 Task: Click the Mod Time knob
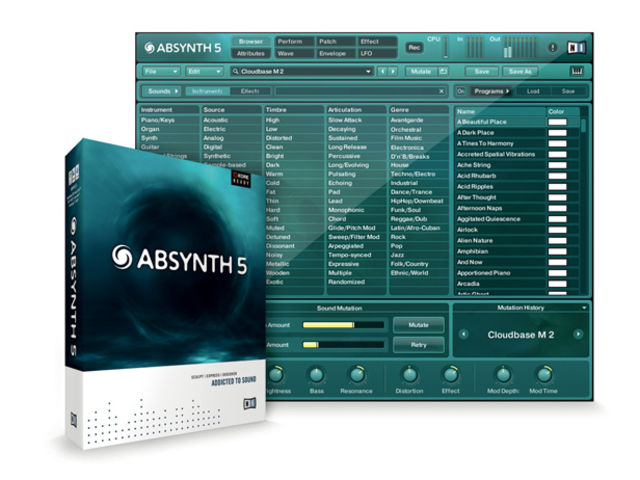tap(544, 375)
